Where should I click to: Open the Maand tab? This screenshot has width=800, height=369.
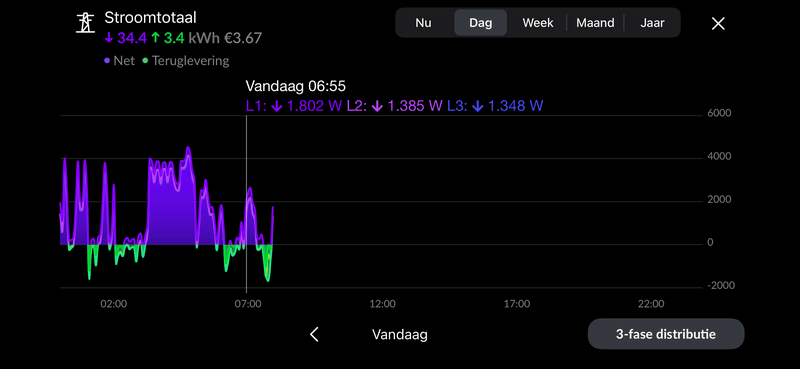pos(595,23)
